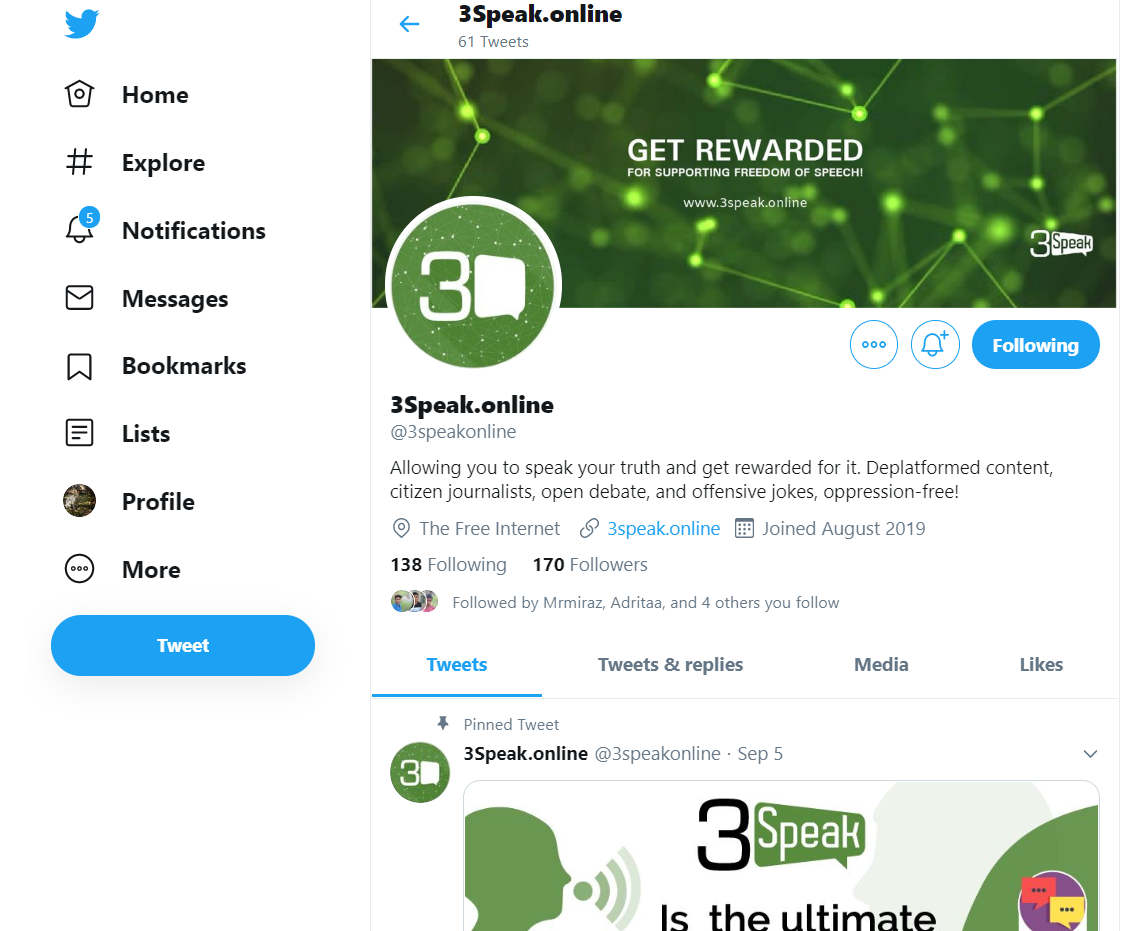Expand the More menu in sidebar

tap(122, 569)
